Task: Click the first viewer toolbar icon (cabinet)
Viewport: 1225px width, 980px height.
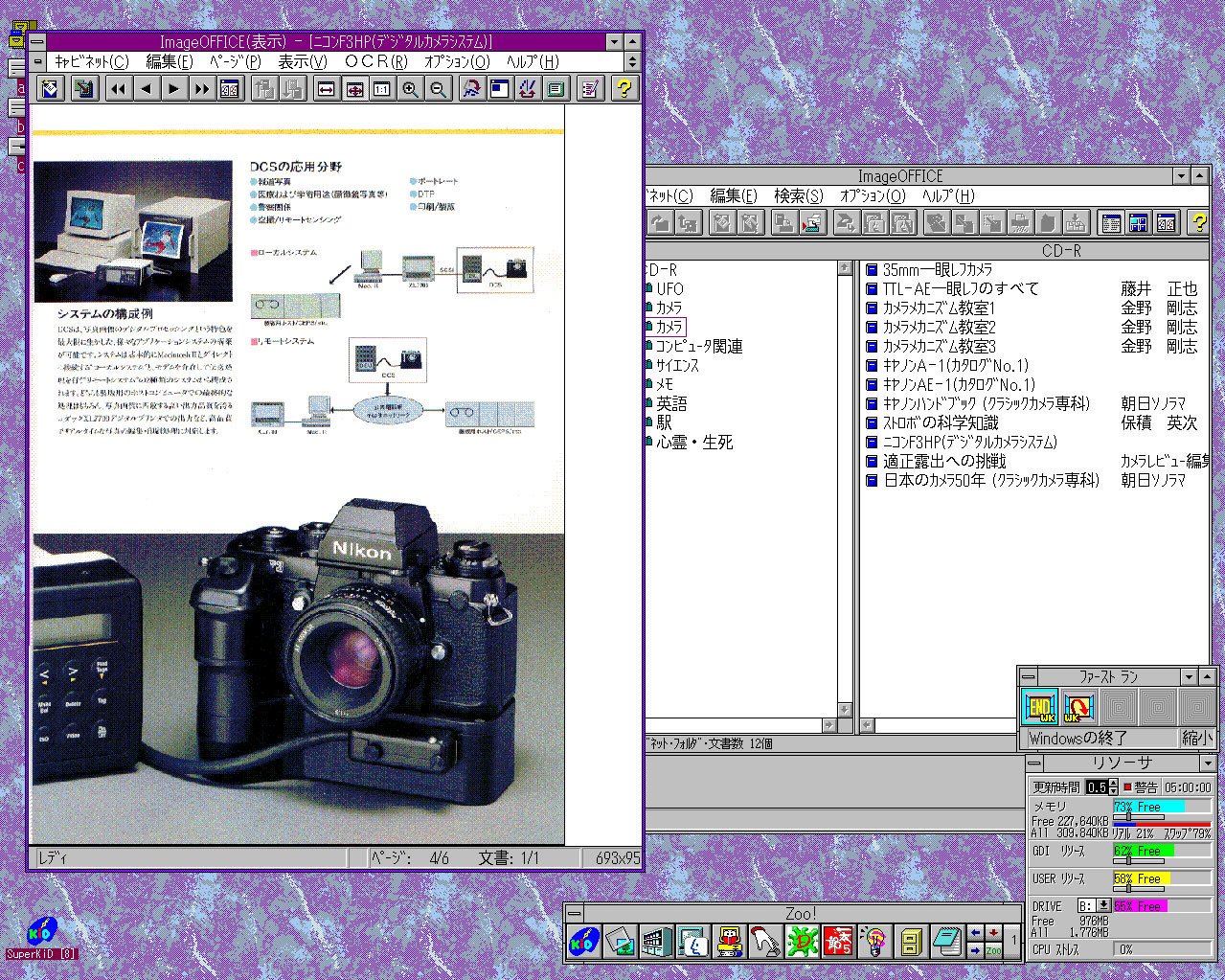Action: [x=51, y=89]
